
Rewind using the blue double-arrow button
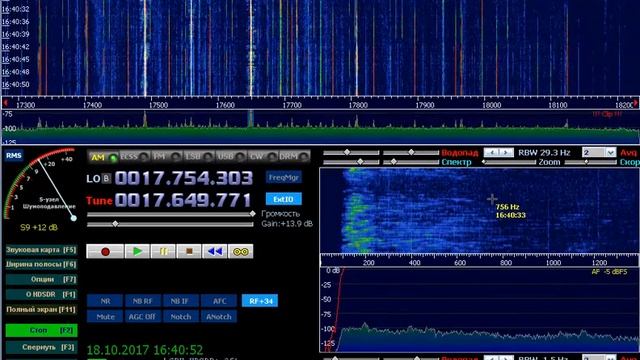(215, 251)
